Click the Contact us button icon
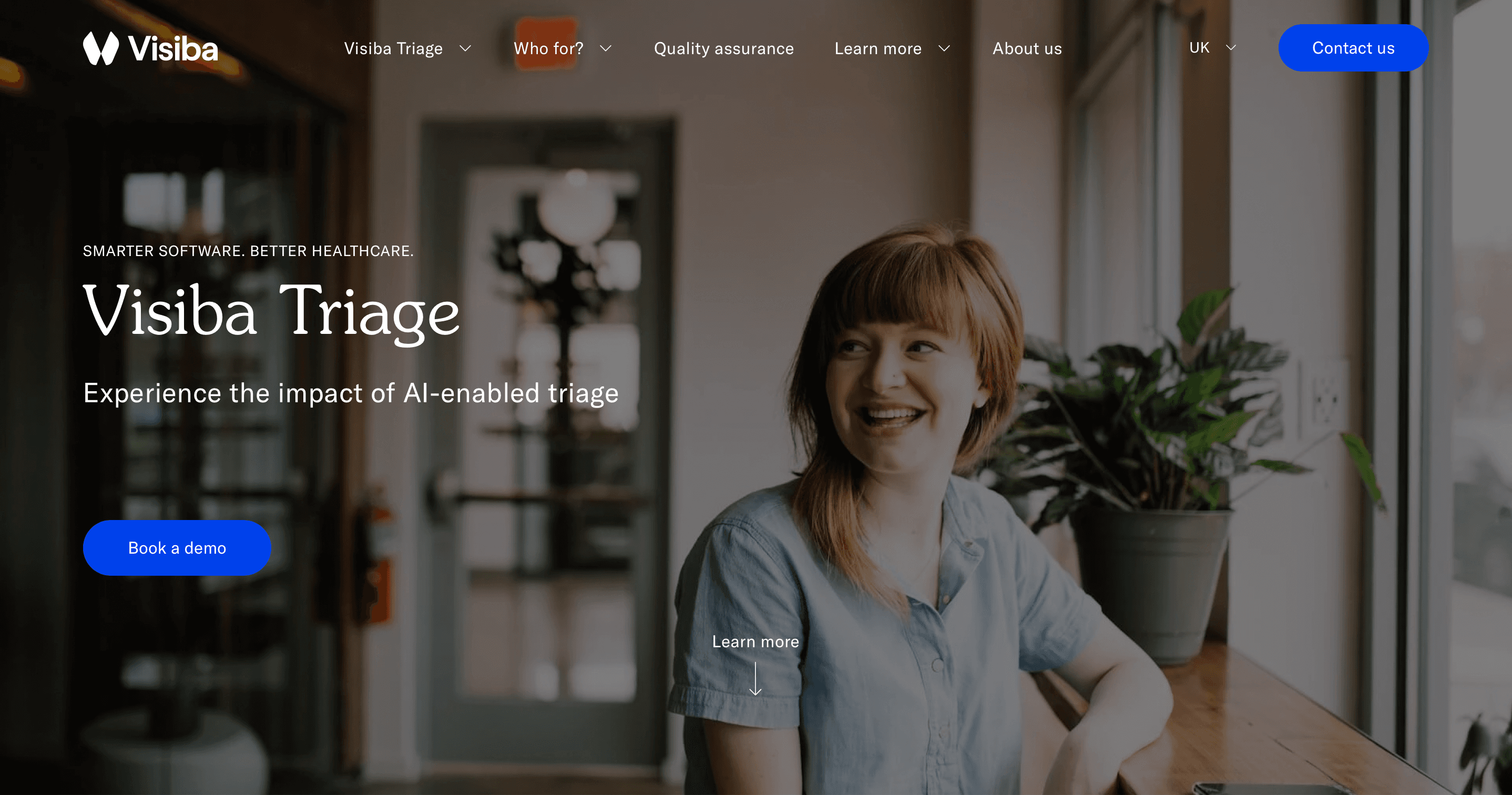Screen dimensions: 1512x795 (x=1353, y=47)
